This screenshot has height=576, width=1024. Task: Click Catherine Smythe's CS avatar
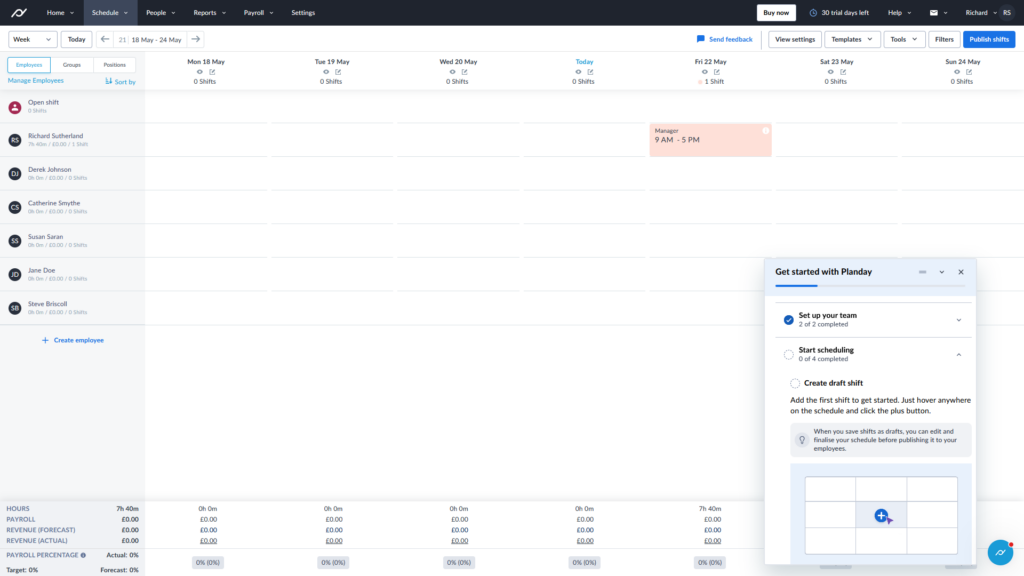[14, 207]
